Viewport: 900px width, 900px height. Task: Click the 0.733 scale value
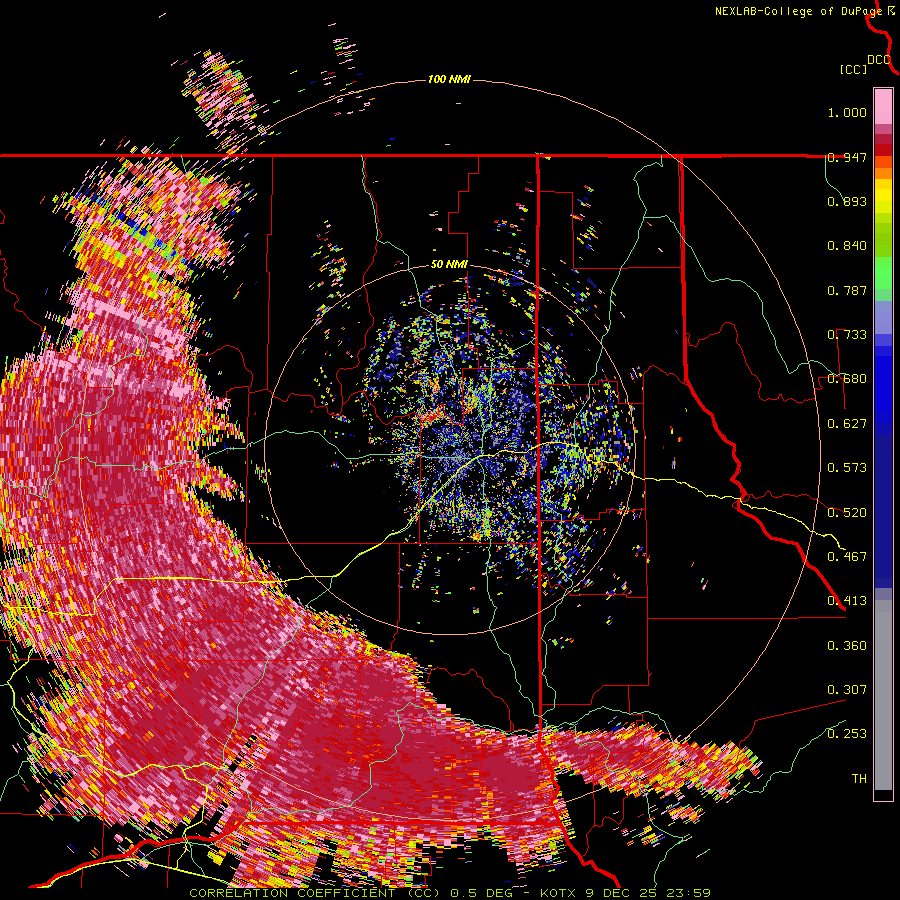847,335
